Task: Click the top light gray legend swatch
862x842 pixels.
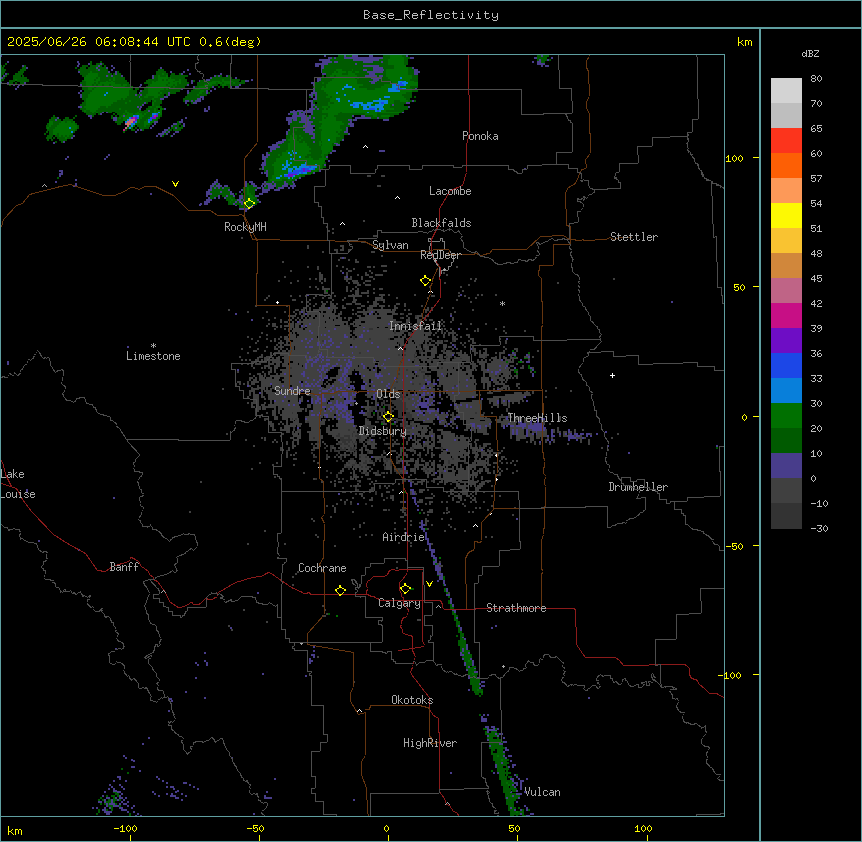Action: coord(786,91)
